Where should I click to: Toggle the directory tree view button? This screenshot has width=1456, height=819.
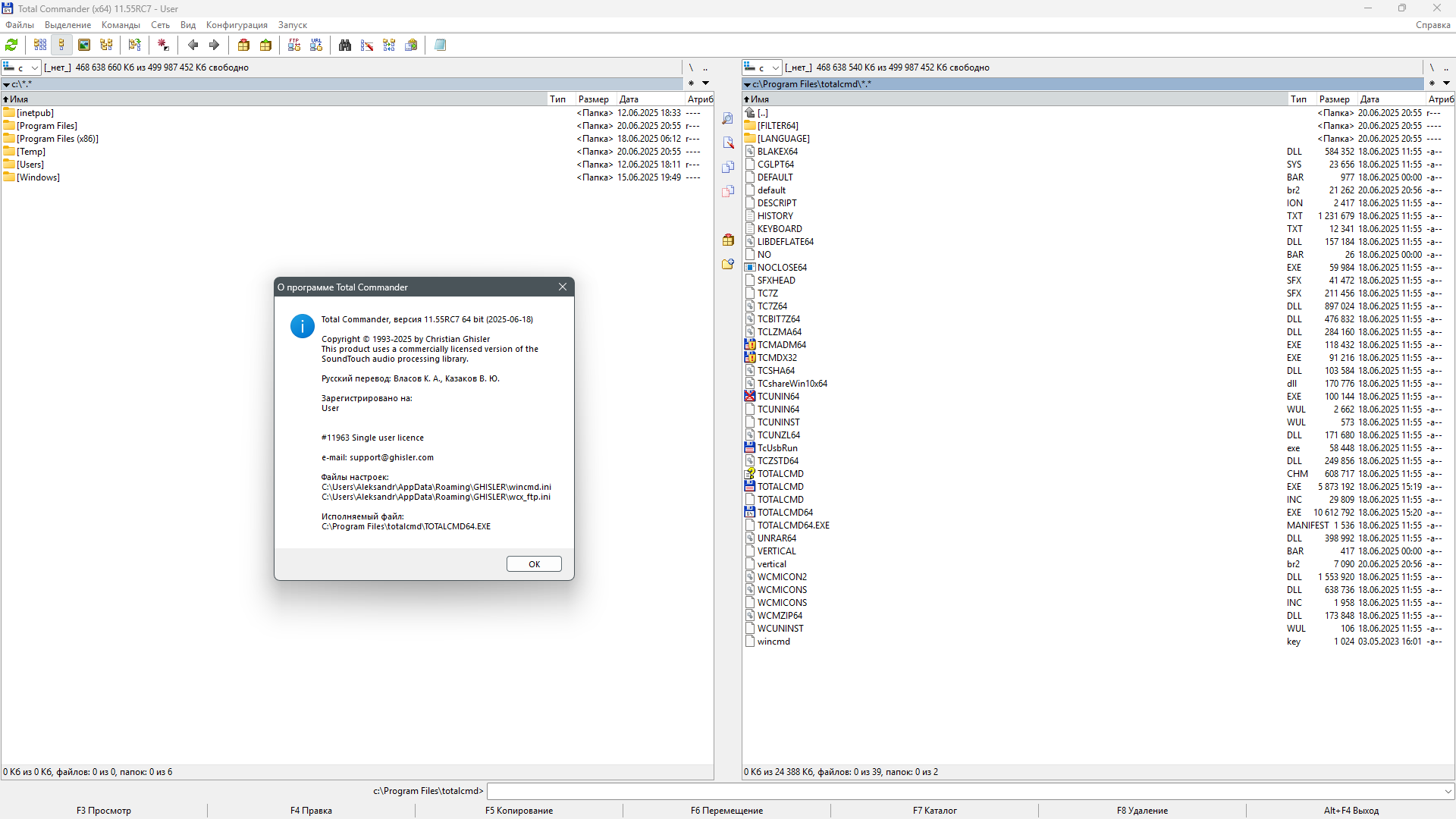click(106, 45)
